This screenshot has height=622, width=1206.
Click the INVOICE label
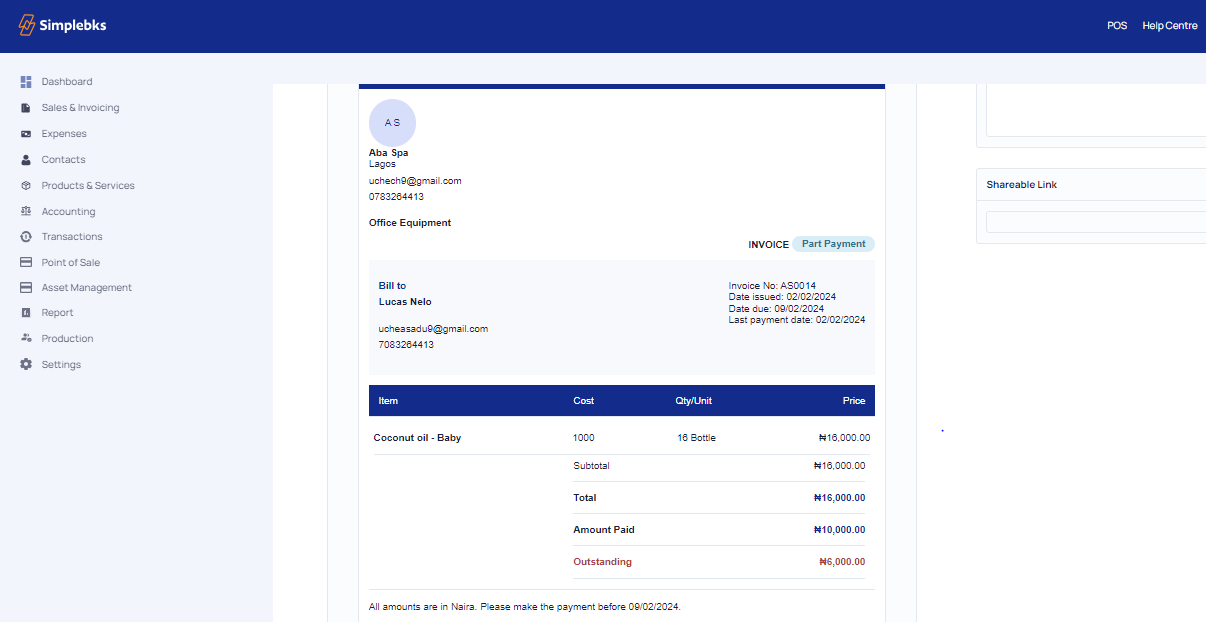click(x=768, y=245)
